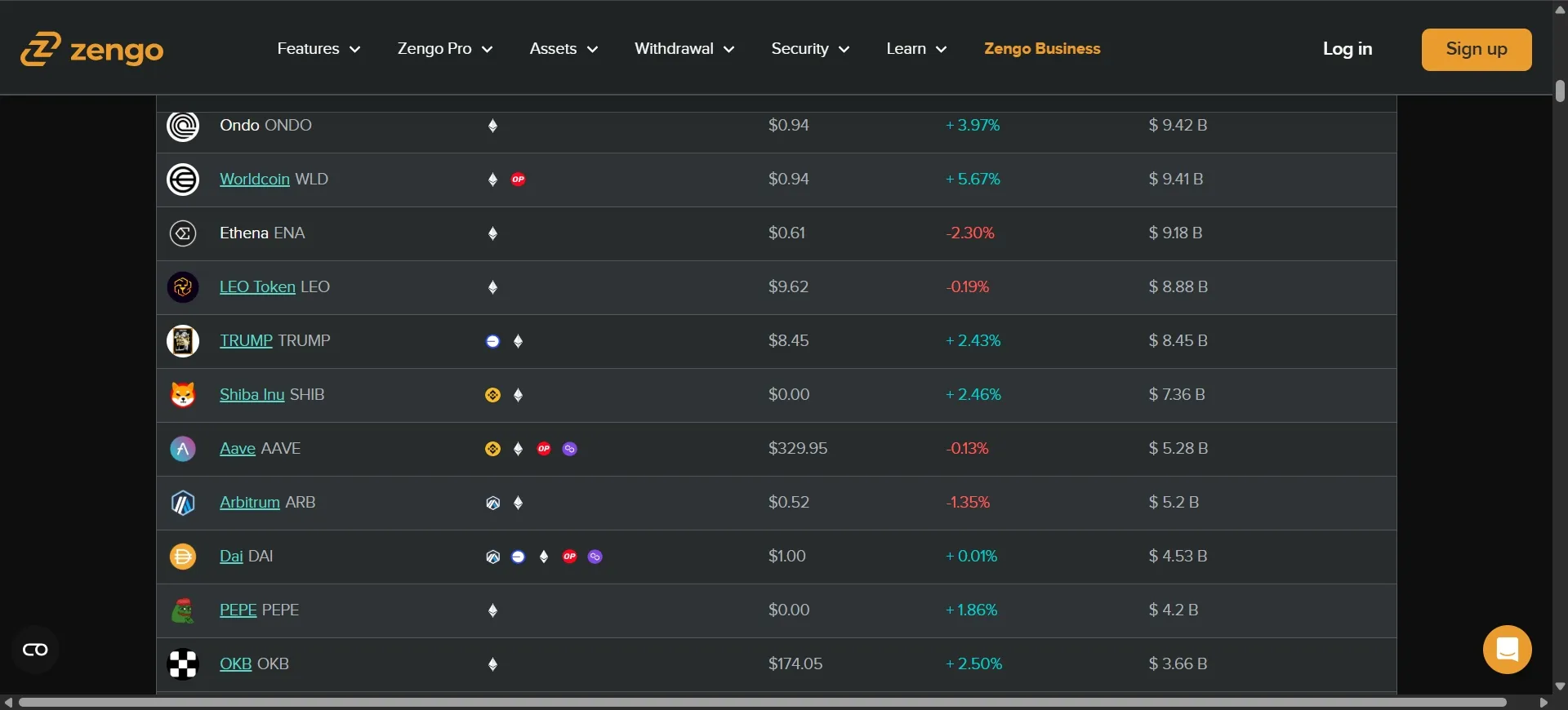1568x710 pixels.
Task: Click Polygon network icon in Dai row
Action: tap(595, 557)
